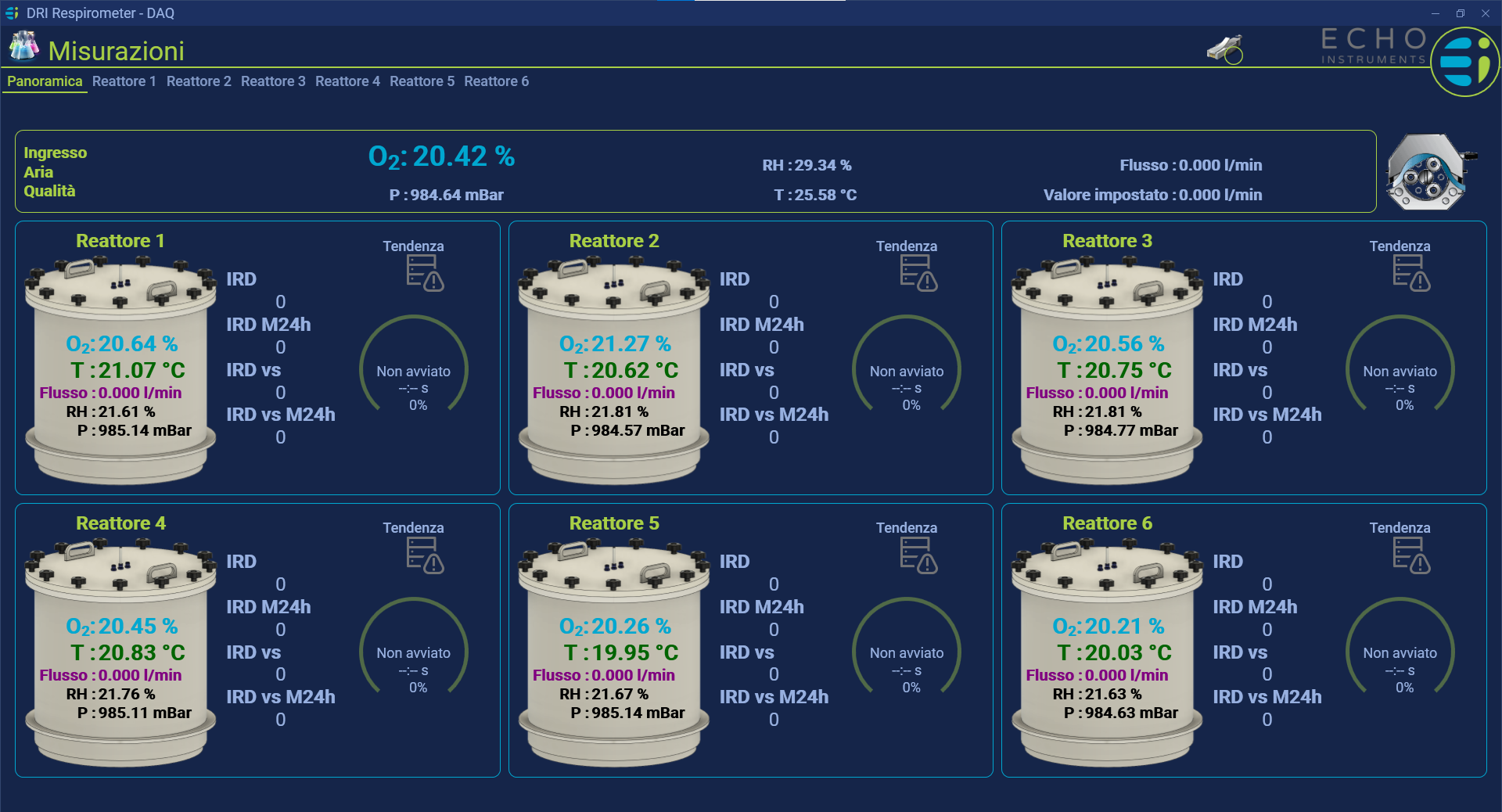The image size is (1502, 812).
Task: Open Reattore 5 Tendenza trend icon
Action: (x=918, y=555)
